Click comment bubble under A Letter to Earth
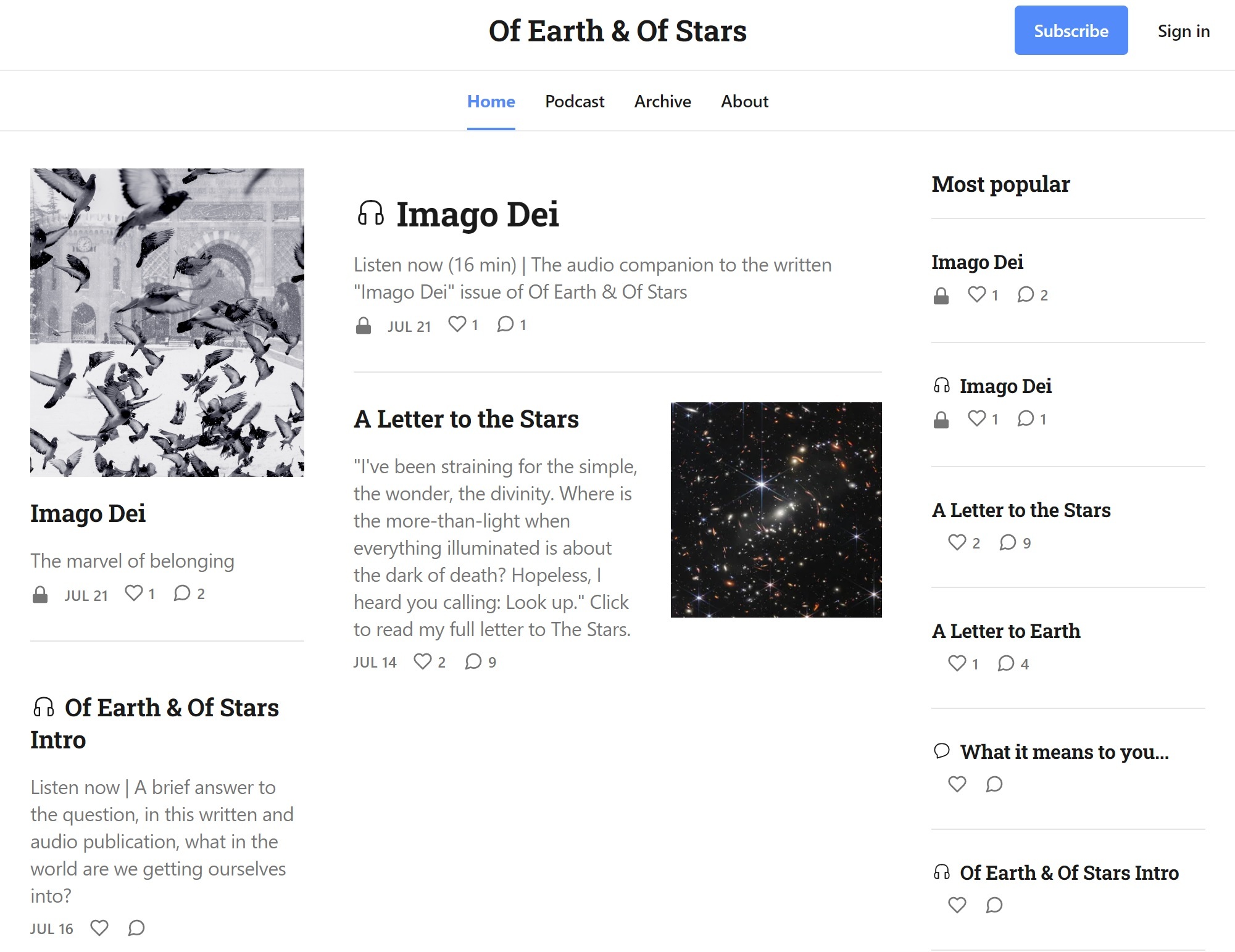Screen dimensions: 1235x952 (x=1013, y=663)
